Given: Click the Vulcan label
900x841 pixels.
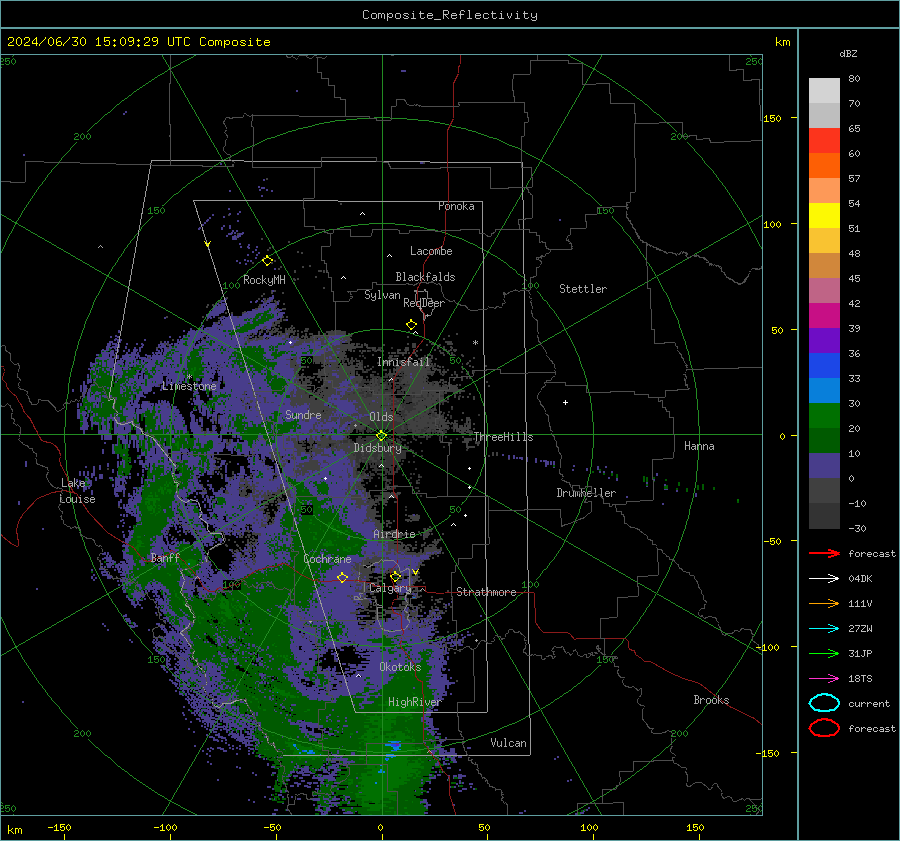Looking at the screenshot, I should pos(508,743).
